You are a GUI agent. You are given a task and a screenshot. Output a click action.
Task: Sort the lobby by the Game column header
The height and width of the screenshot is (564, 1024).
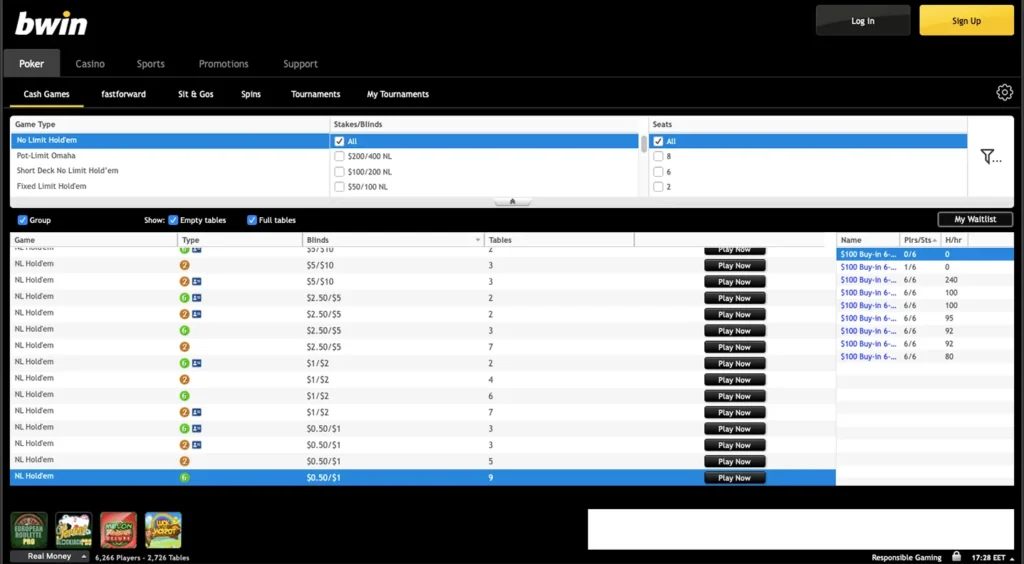[94, 240]
